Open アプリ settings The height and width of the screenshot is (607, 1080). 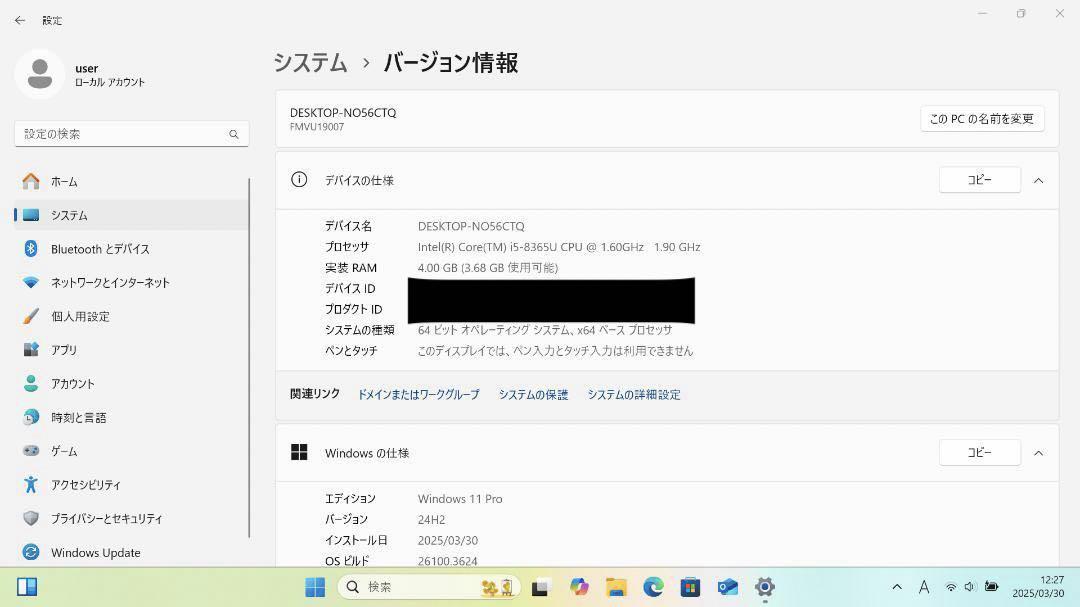131,350
